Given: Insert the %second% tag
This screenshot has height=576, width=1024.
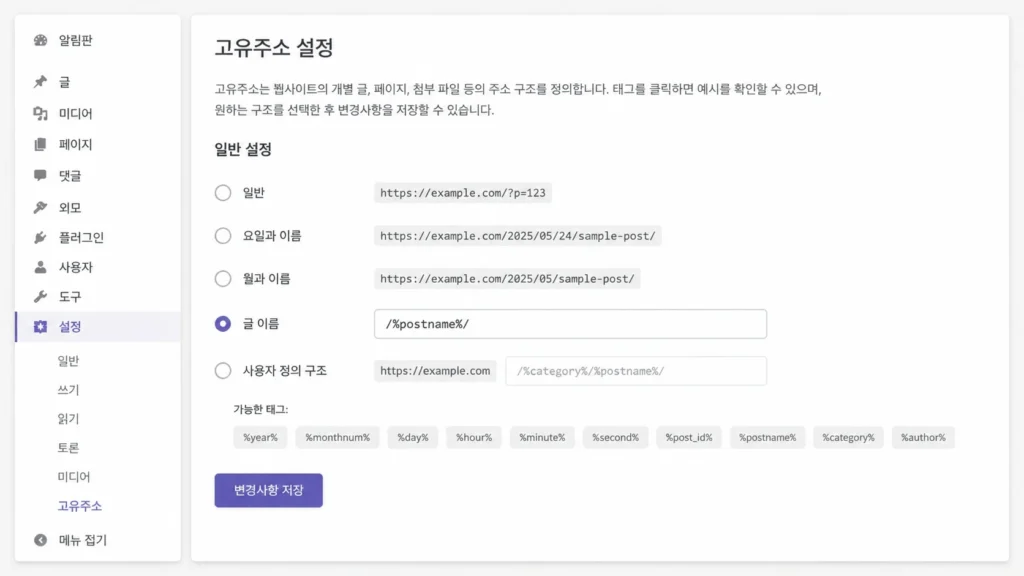Looking at the screenshot, I should 615,438.
